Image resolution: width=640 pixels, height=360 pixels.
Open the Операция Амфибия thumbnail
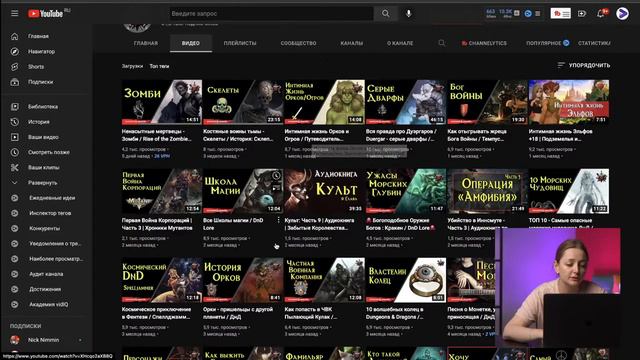[487, 191]
